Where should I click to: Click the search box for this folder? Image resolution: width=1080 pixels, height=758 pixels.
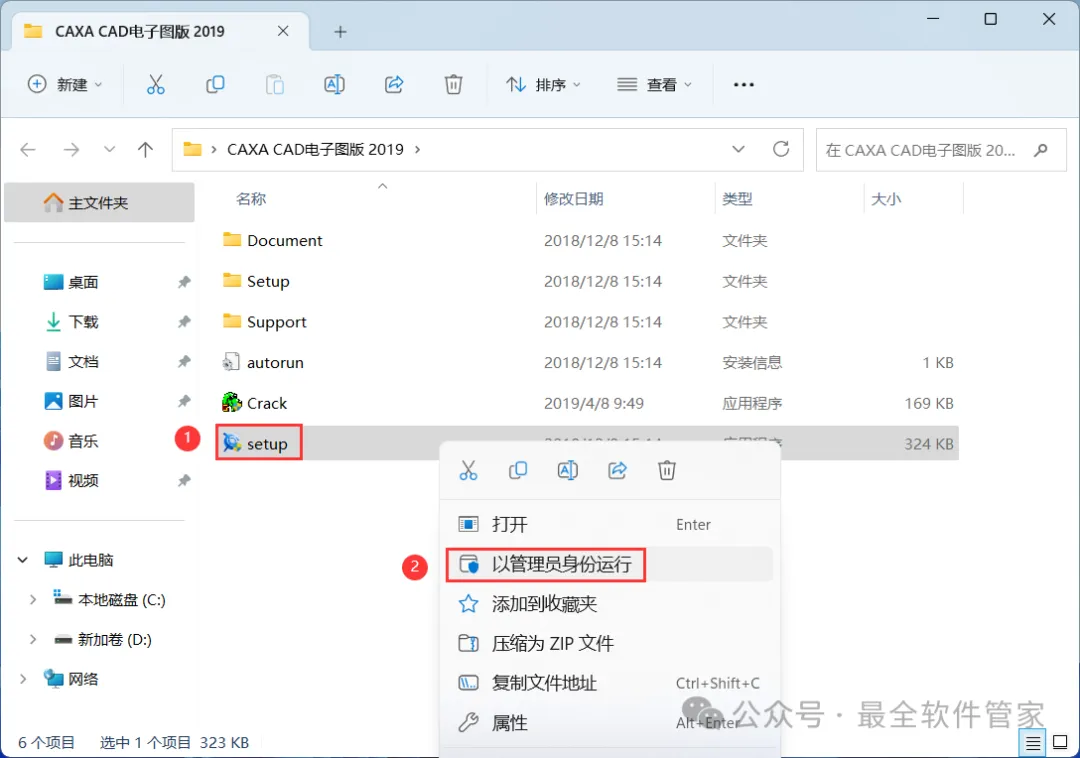pos(941,149)
